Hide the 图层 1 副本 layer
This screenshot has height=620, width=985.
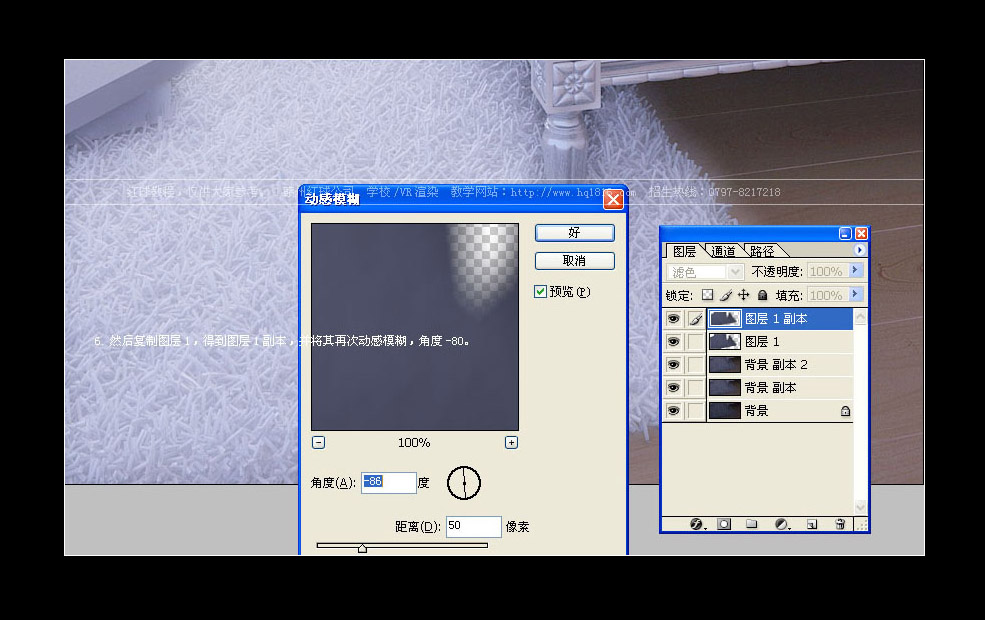point(673,319)
